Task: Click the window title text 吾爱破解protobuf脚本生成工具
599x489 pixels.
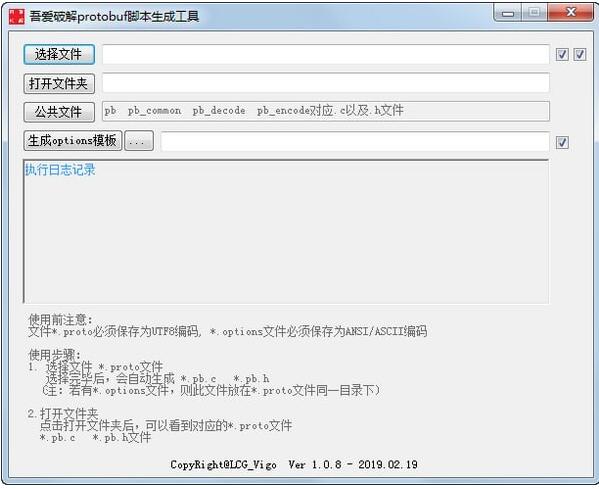Action: tap(114, 16)
